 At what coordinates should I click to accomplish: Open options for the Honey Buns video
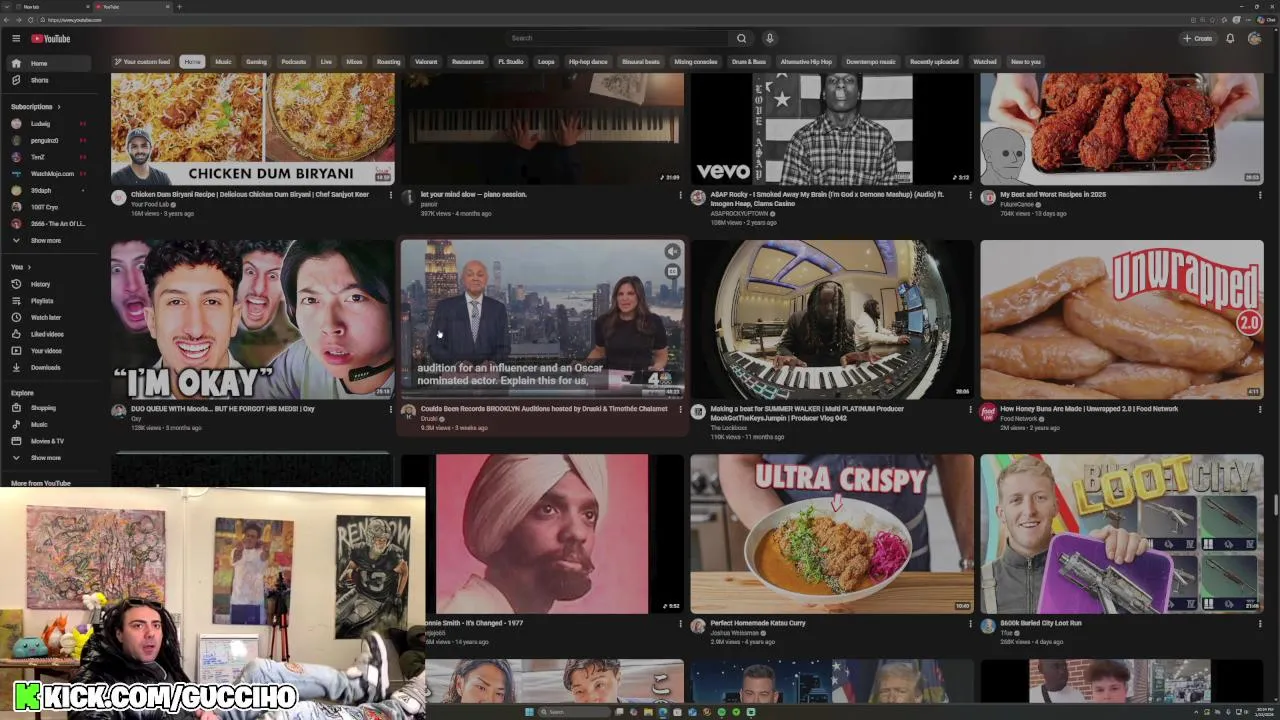coord(1260,409)
